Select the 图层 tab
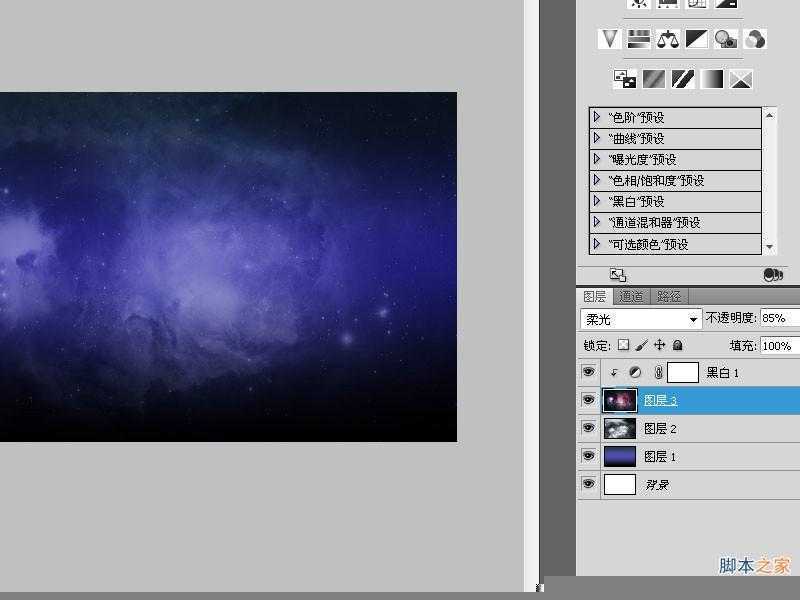 594,296
